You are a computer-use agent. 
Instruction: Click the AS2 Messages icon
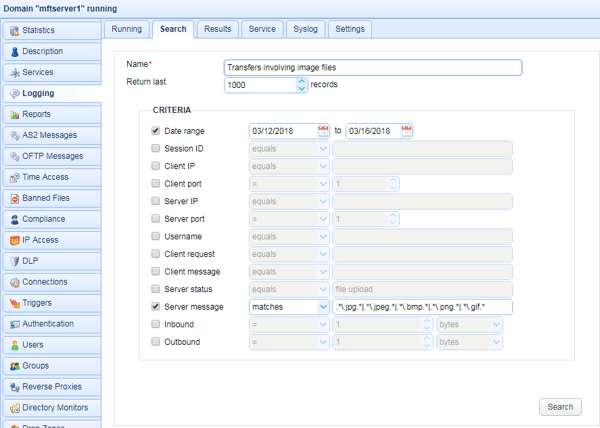[x=15, y=135]
